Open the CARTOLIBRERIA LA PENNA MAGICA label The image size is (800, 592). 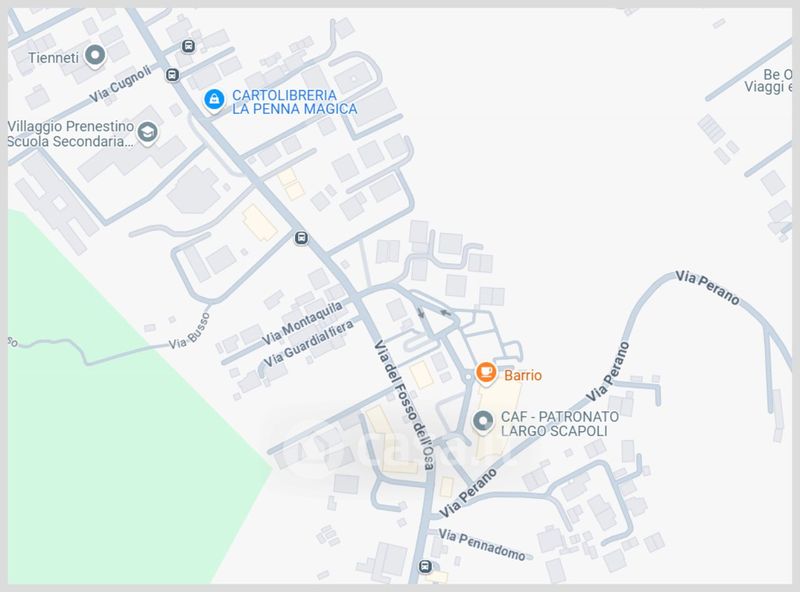[x=294, y=102]
